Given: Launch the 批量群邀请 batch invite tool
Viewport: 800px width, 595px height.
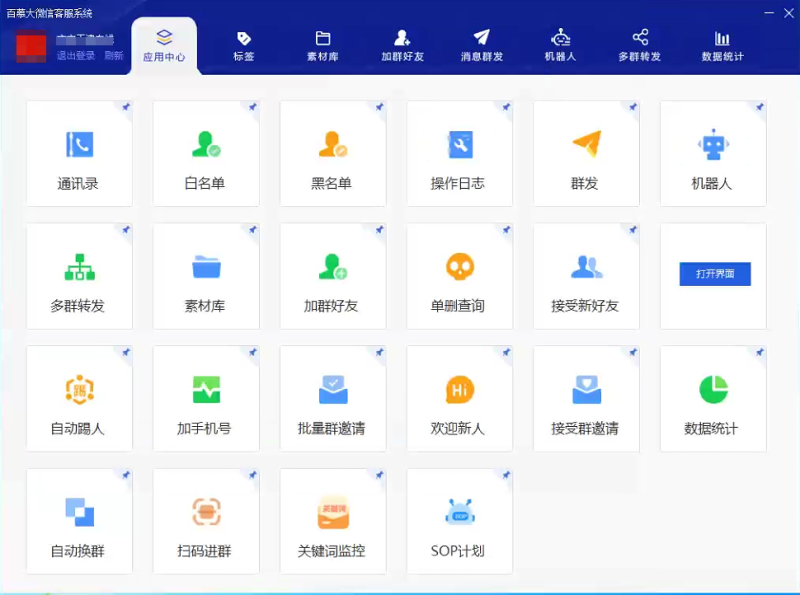Looking at the screenshot, I should coord(333,398).
